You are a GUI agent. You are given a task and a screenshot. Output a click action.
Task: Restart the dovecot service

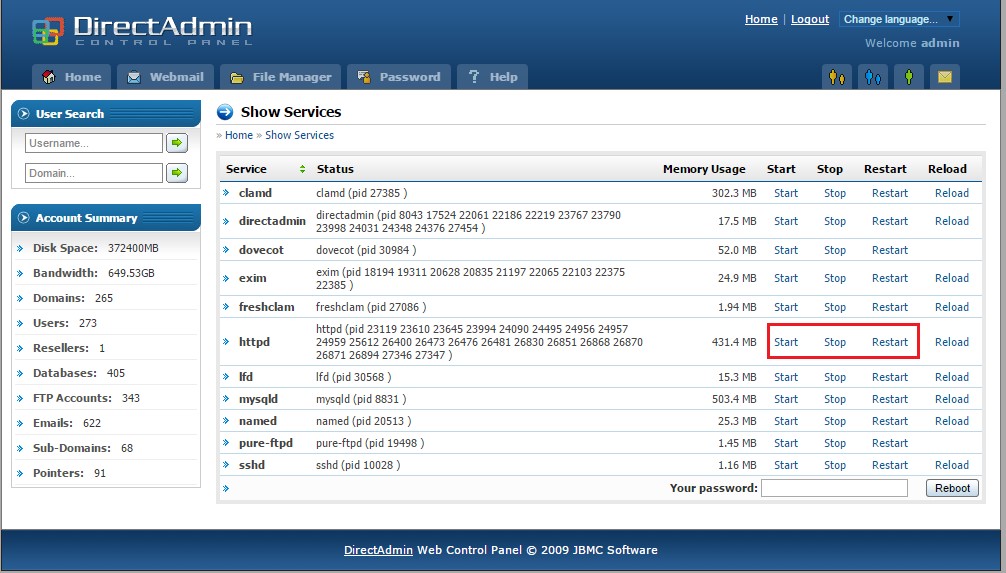tap(890, 250)
